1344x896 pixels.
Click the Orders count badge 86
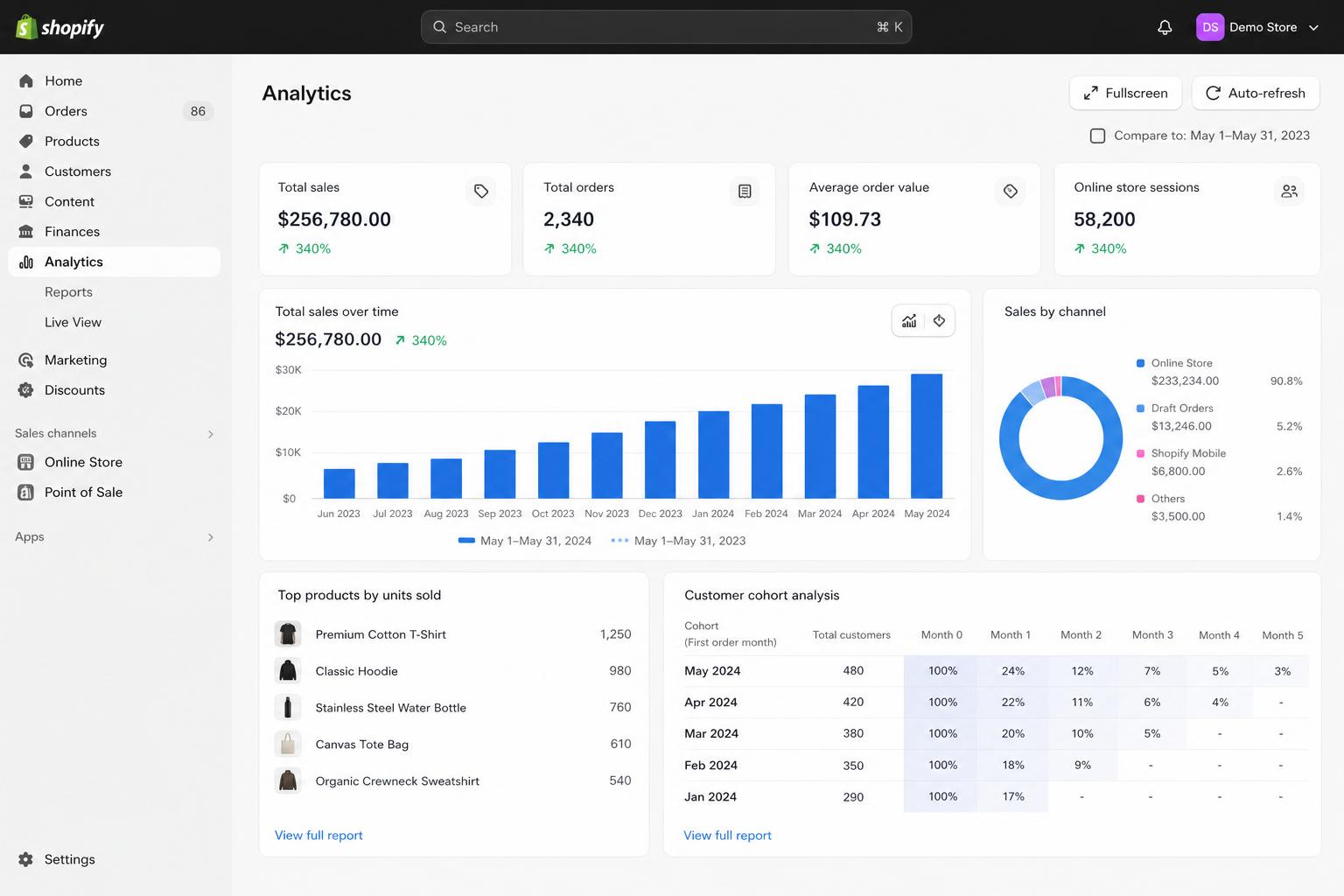[x=198, y=111]
